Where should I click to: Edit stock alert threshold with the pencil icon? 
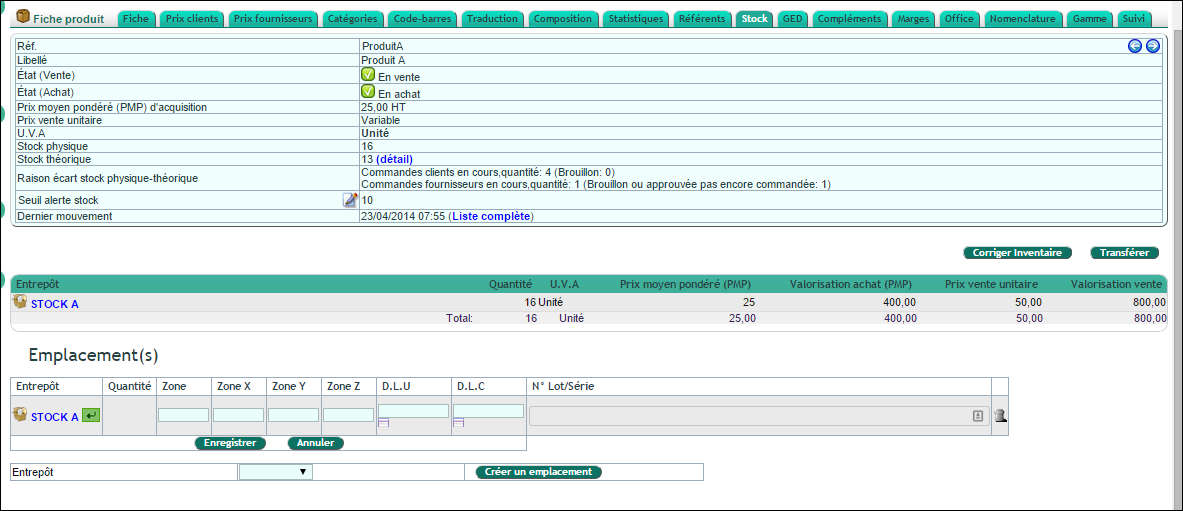[350, 200]
